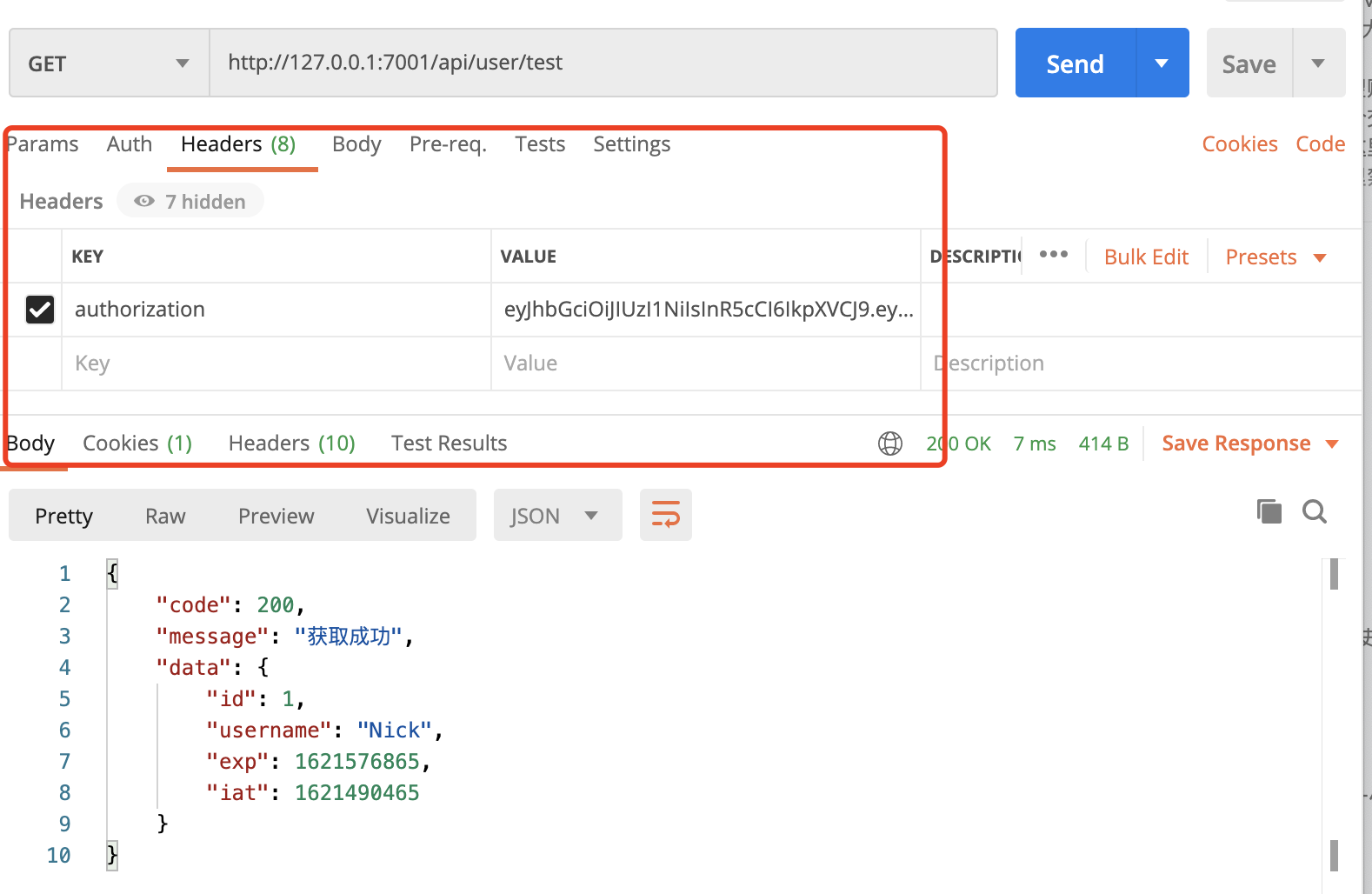Click the "id": 1 line
Image resolution: width=1372 pixels, height=894 pixels.
coord(255,699)
